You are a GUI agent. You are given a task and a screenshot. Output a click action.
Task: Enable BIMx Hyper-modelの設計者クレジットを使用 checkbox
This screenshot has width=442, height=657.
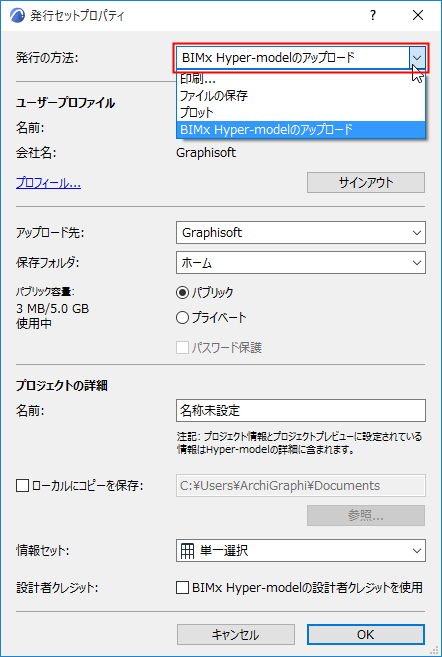point(182,588)
